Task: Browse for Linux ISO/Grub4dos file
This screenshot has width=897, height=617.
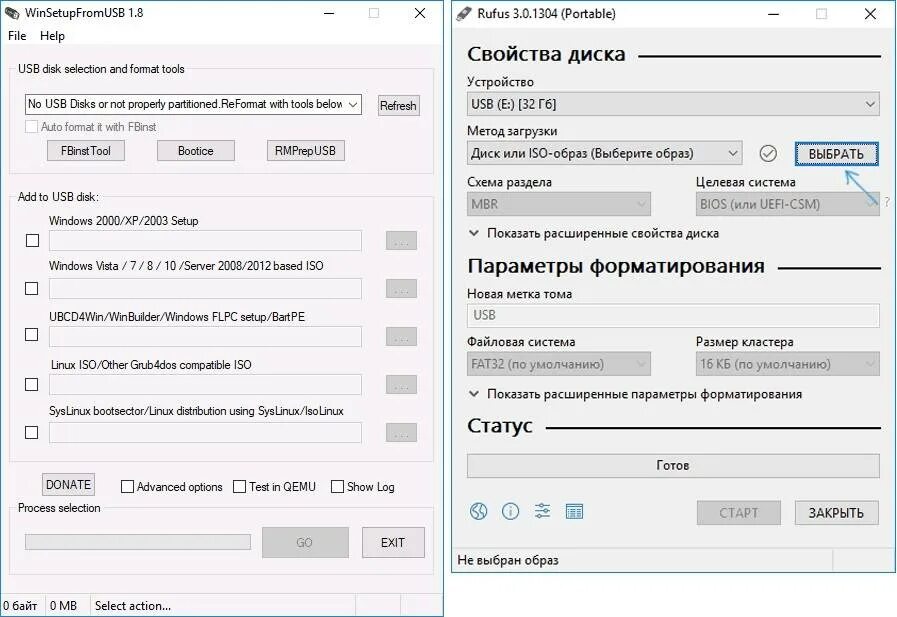Action: point(401,385)
